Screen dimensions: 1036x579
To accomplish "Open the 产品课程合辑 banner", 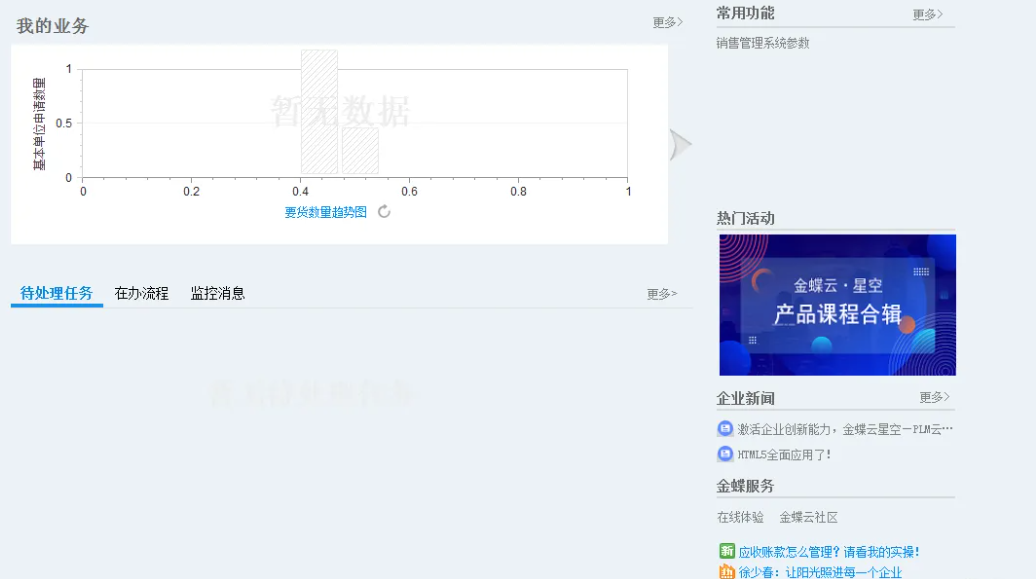I will 837,305.
